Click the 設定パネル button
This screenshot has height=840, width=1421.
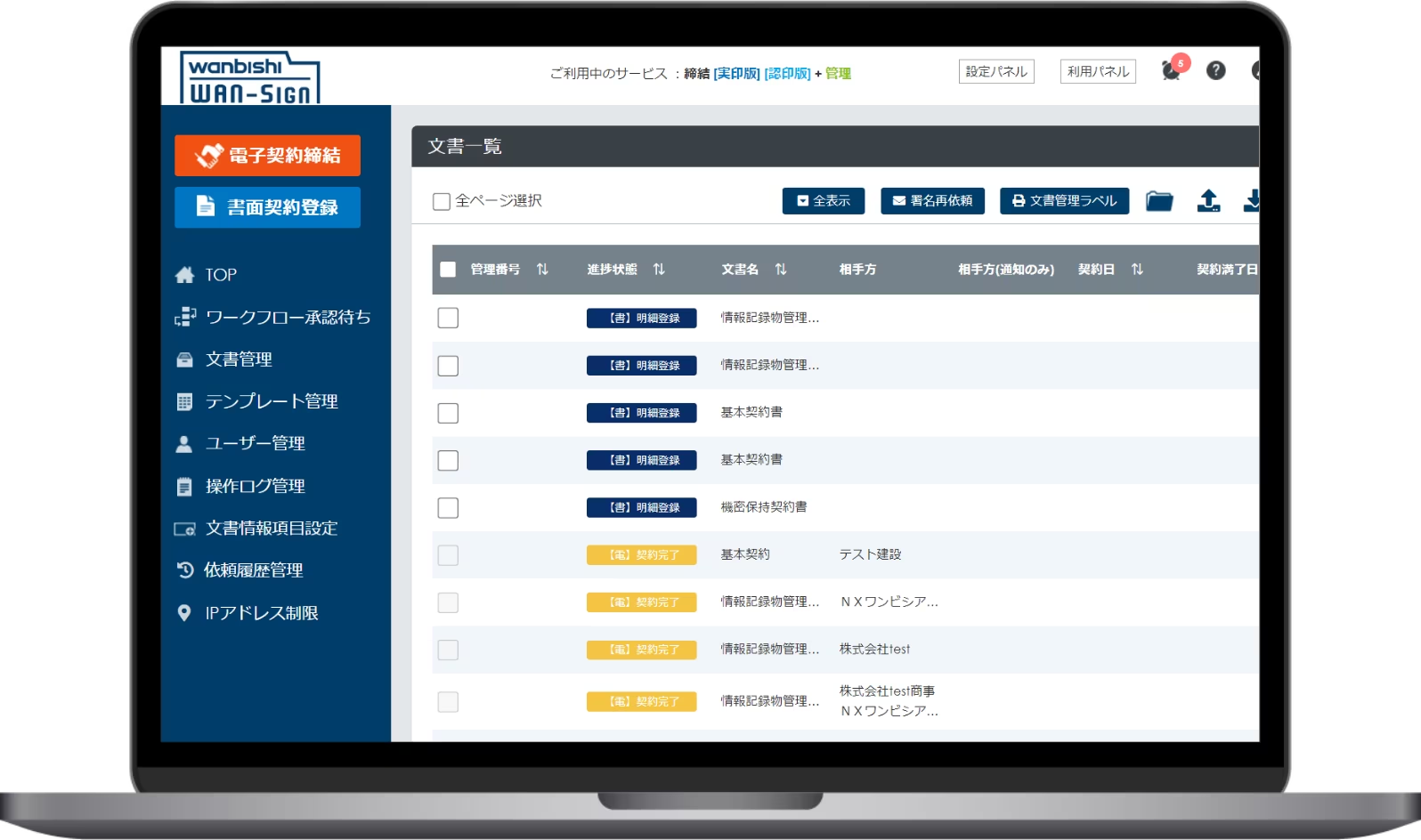[x=996, y=71]
